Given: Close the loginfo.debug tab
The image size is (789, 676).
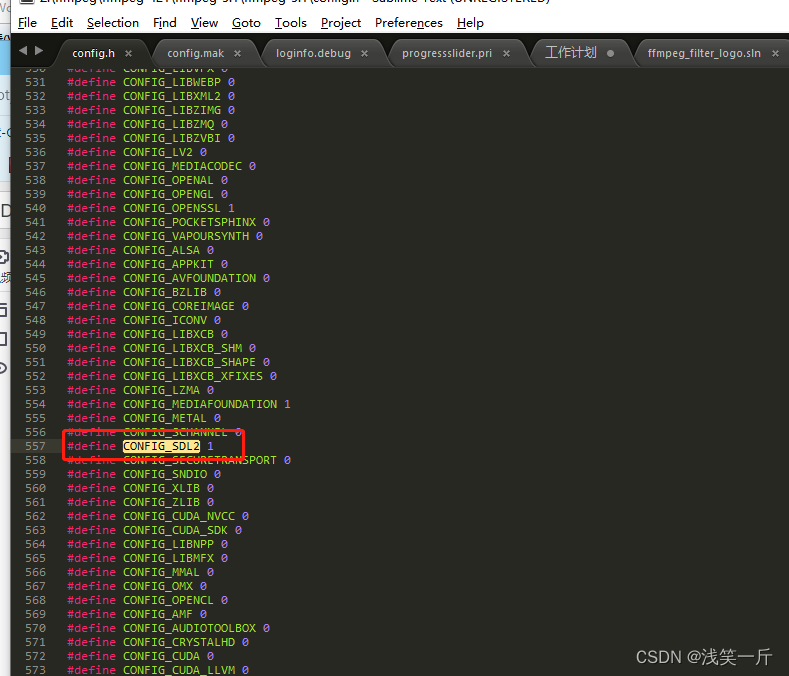Looking at the screenshot, I should [364, 53].
